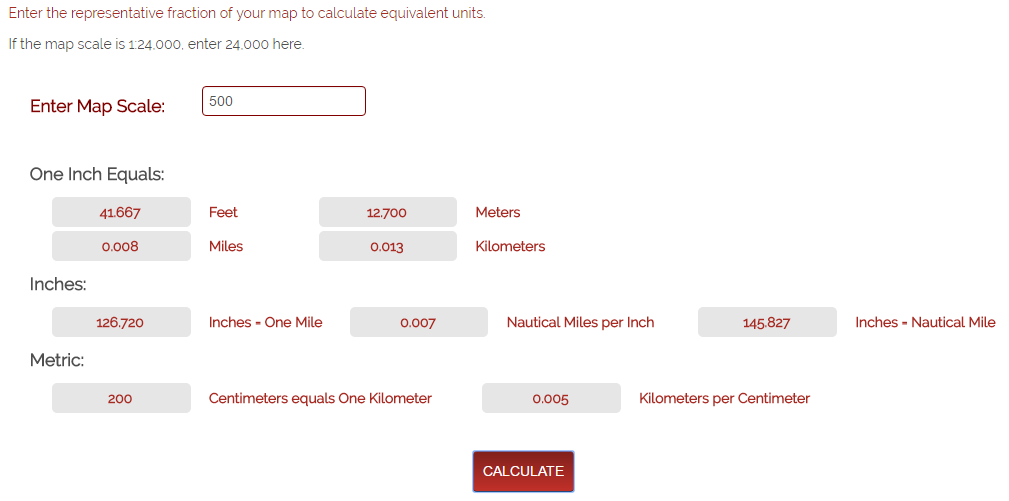Click the representative fraction instruction text
Screen dimensions: 1009x501
247,14
